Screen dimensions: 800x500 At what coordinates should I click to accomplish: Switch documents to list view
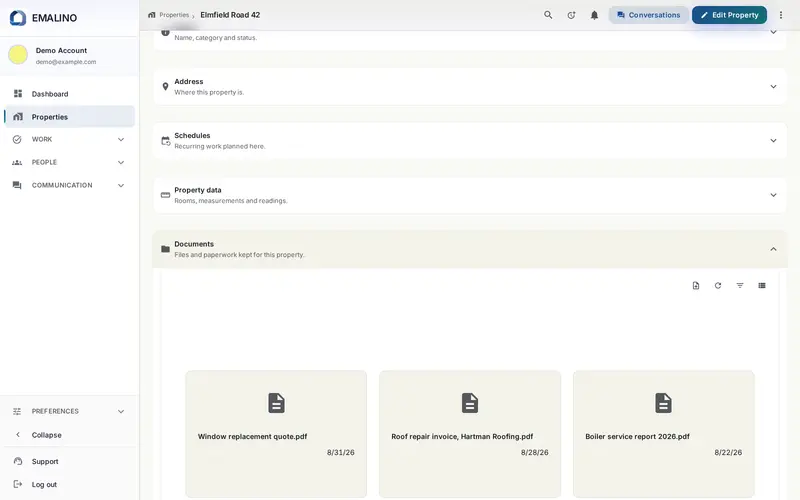[762, 286]
